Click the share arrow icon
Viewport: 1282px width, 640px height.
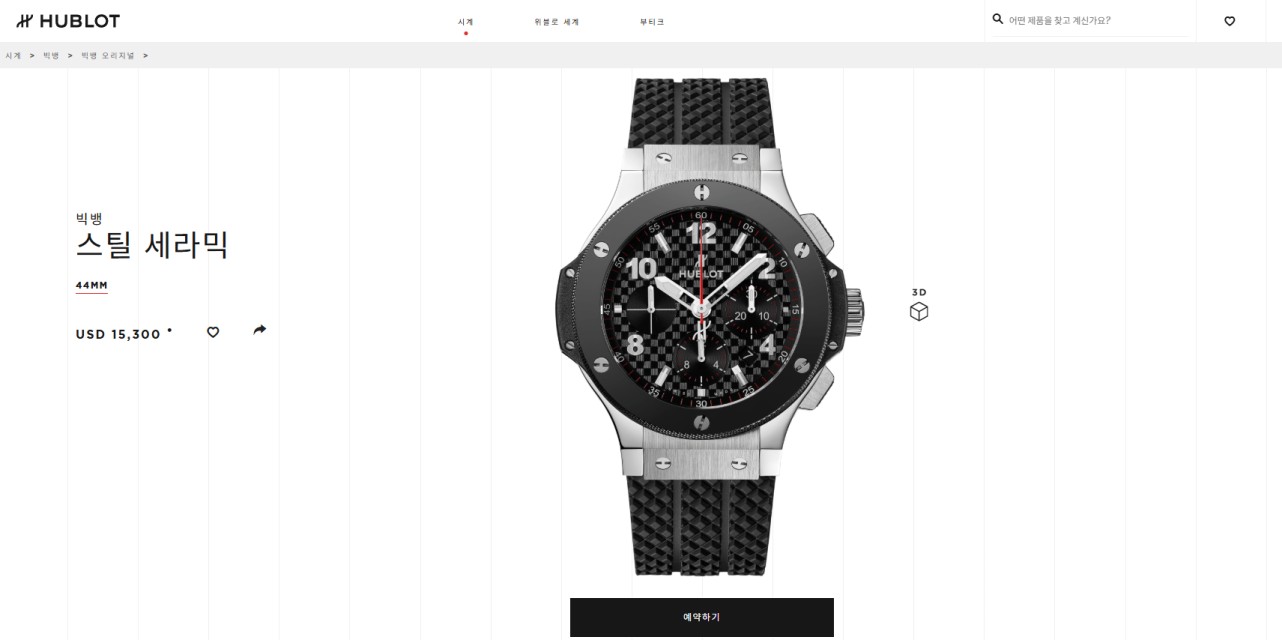coord(260,330)
